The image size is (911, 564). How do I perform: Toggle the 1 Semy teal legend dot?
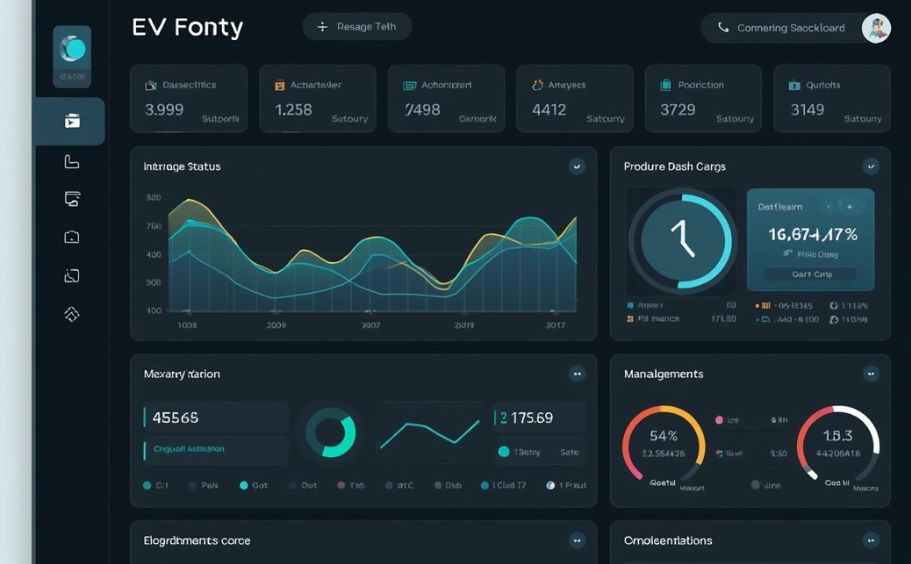tap(504, 452)
